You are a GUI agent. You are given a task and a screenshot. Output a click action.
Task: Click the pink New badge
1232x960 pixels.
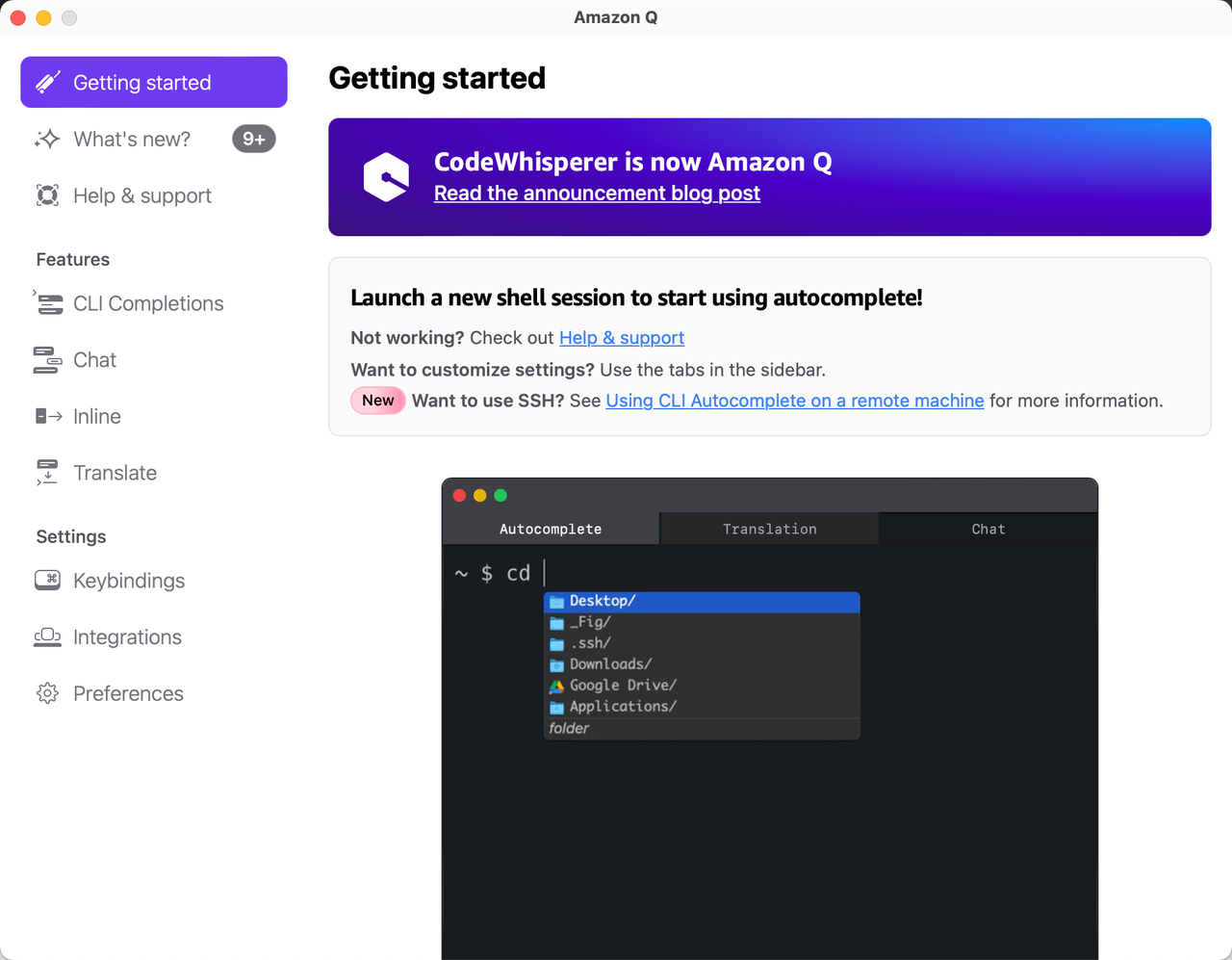378,401
